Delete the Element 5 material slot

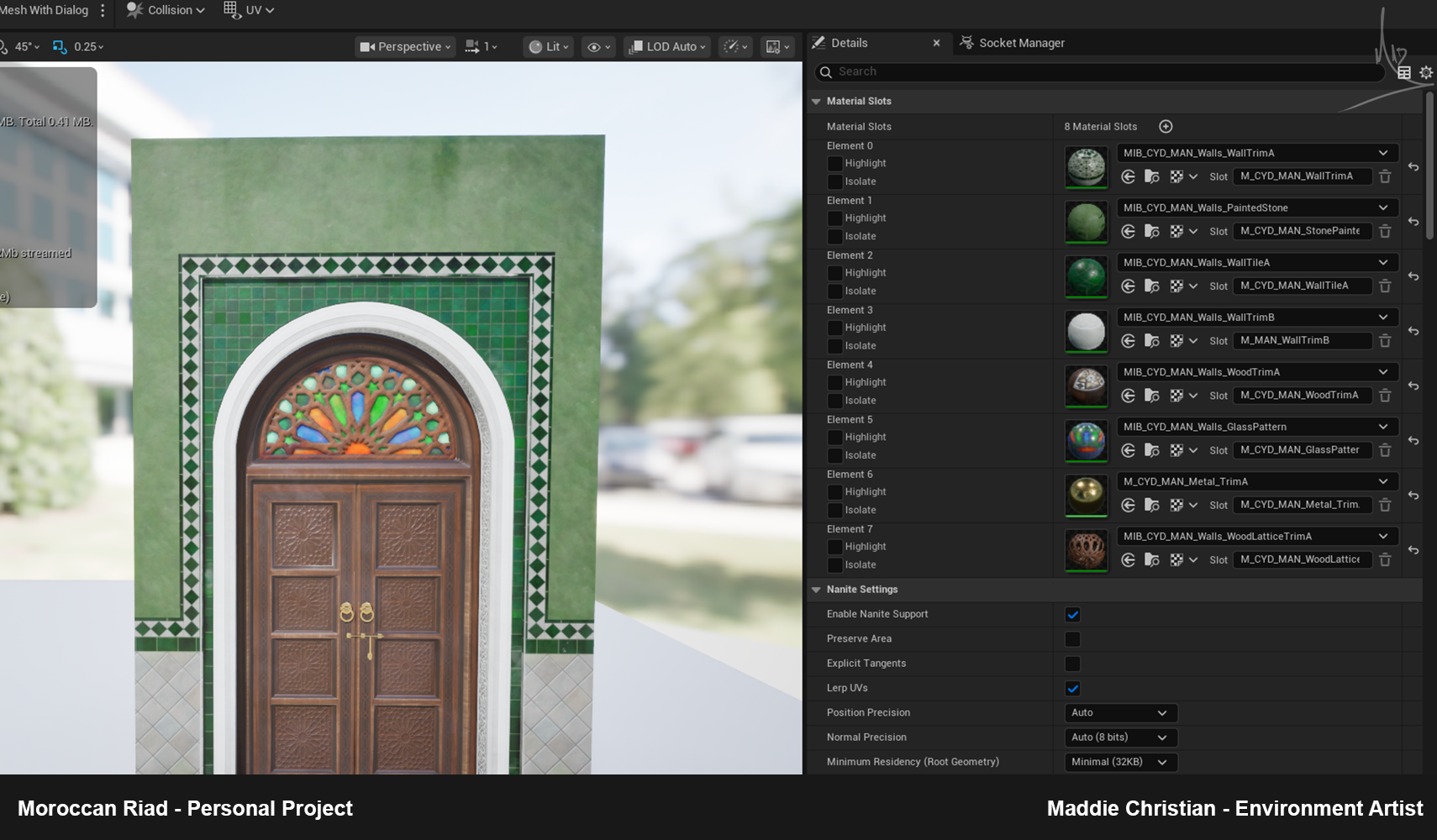click(1385, 450)
